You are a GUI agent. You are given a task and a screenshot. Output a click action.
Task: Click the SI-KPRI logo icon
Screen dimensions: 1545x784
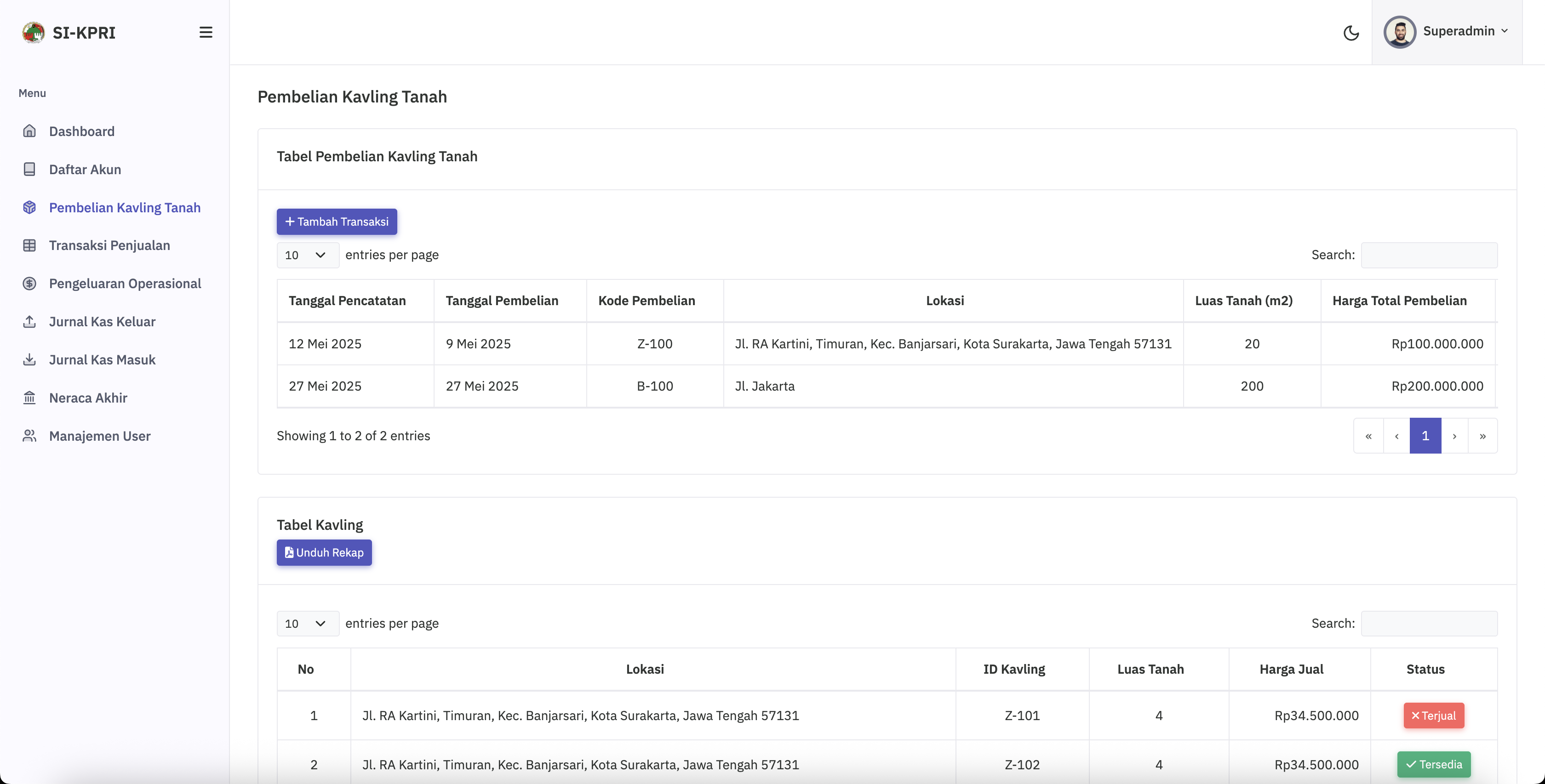pos(33,32)
